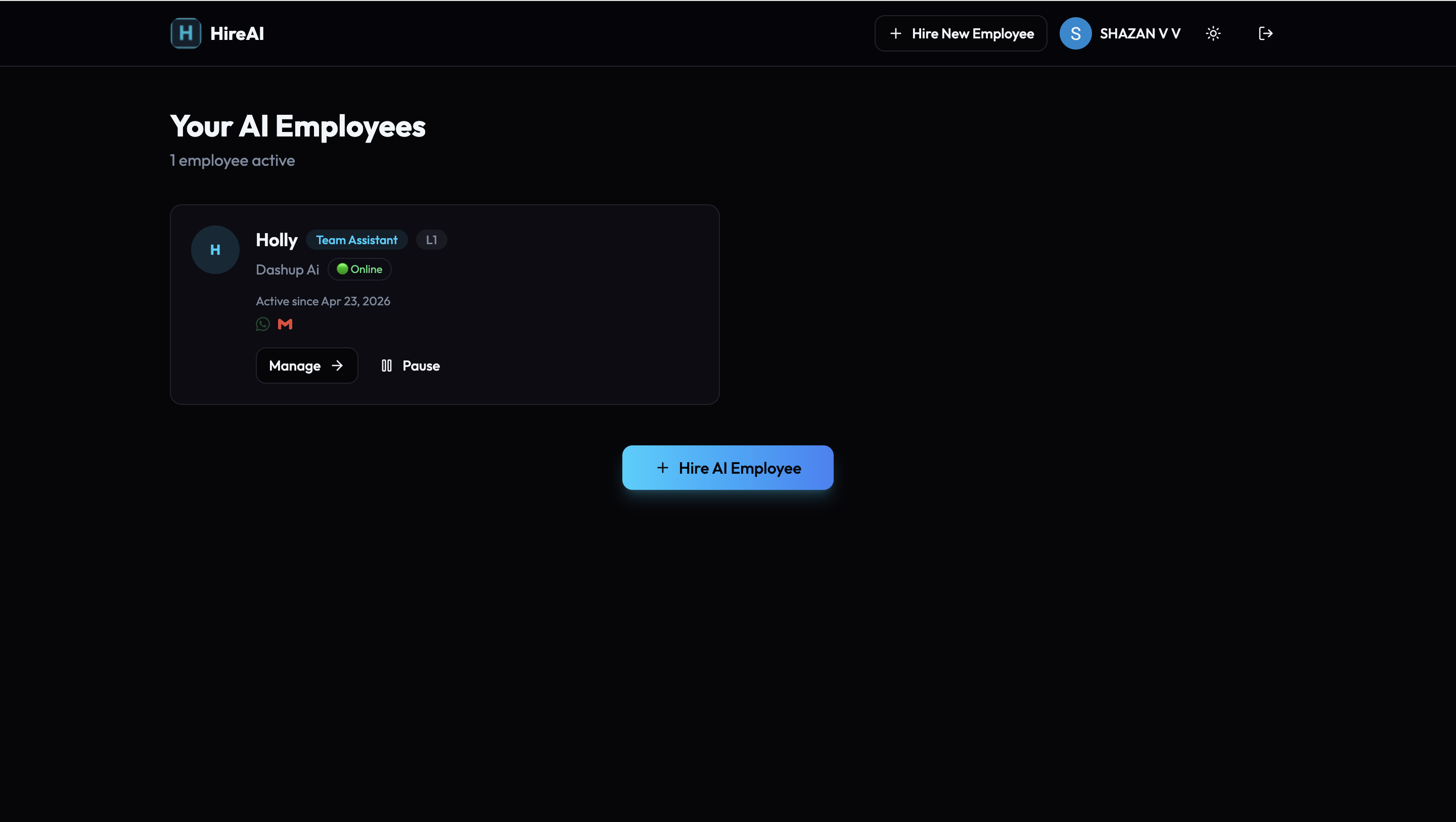
Task: Click the blue Hire AI Employee button
Action: click(x=727, y=468)
